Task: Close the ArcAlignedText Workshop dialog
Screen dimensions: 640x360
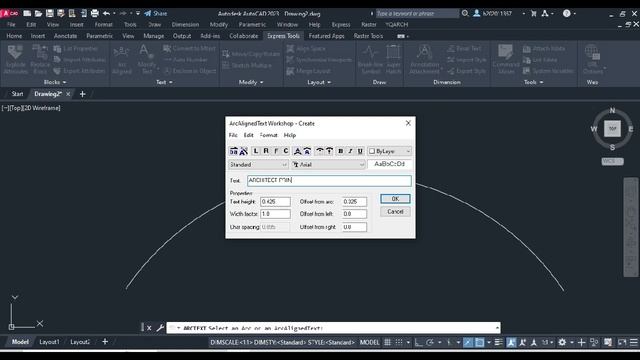Action: [408, 123]
